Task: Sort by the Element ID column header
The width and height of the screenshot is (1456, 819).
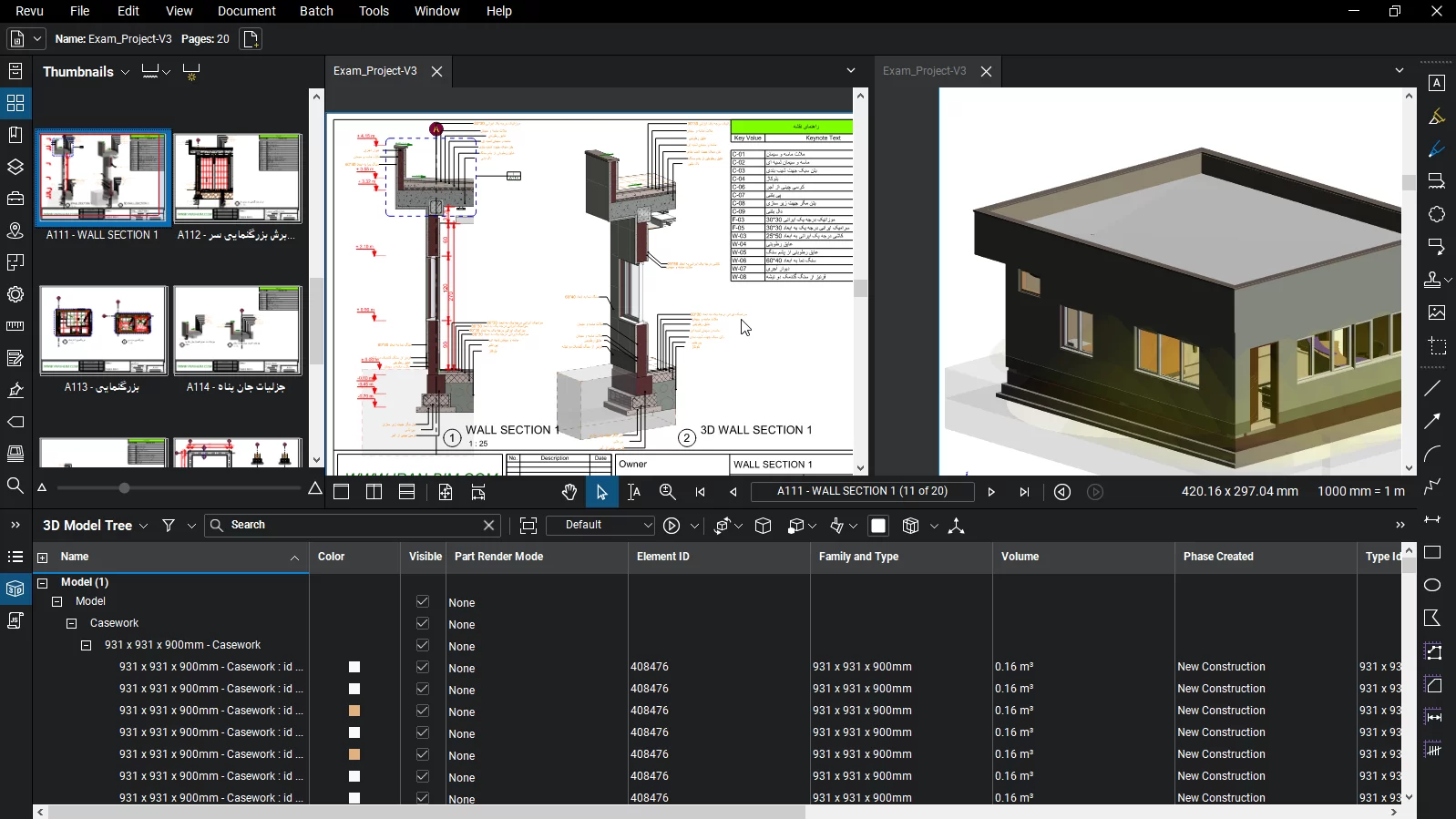Action: click(663, 557)
